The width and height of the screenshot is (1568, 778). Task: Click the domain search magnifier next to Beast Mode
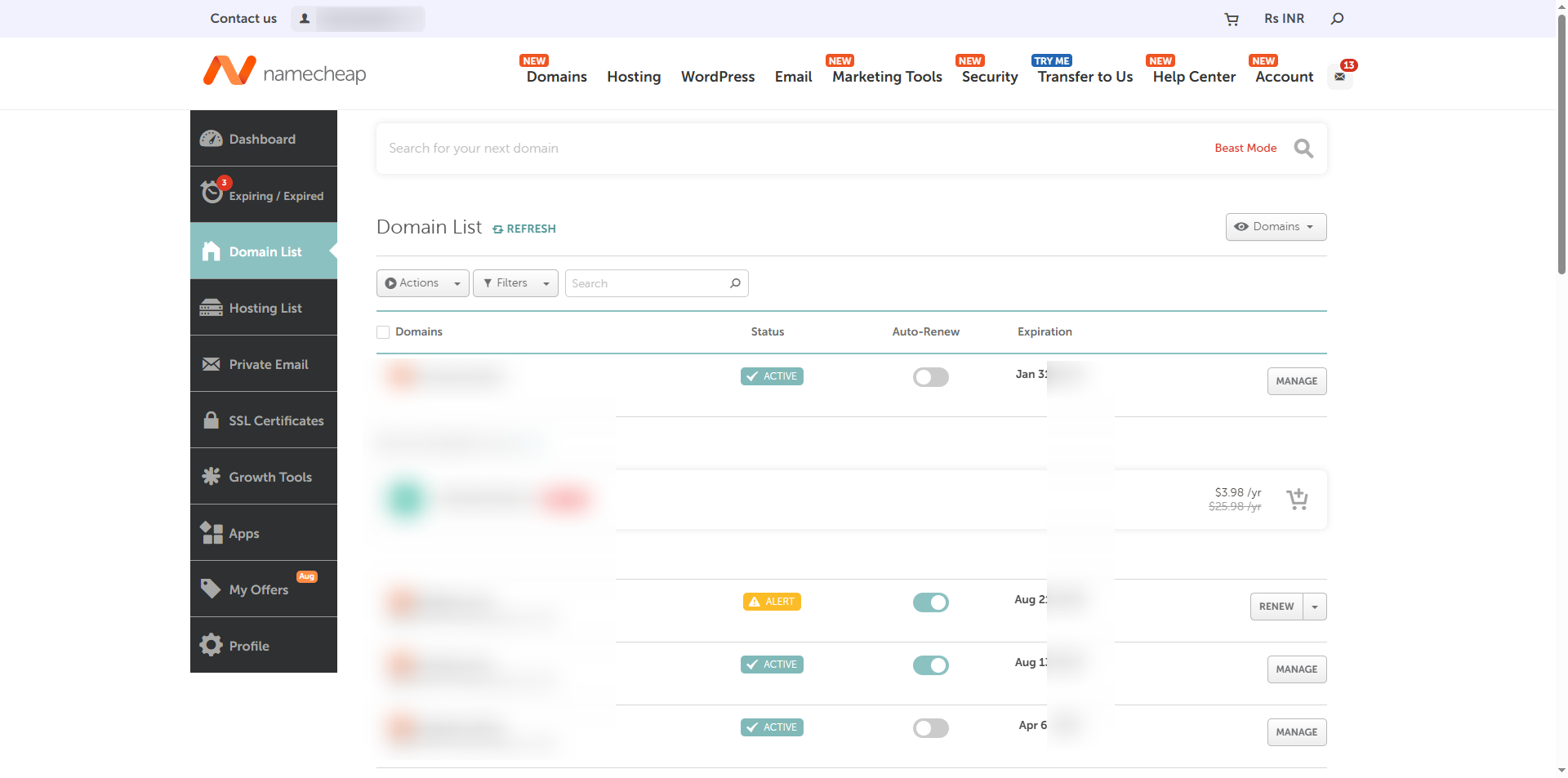(1303, 149)
